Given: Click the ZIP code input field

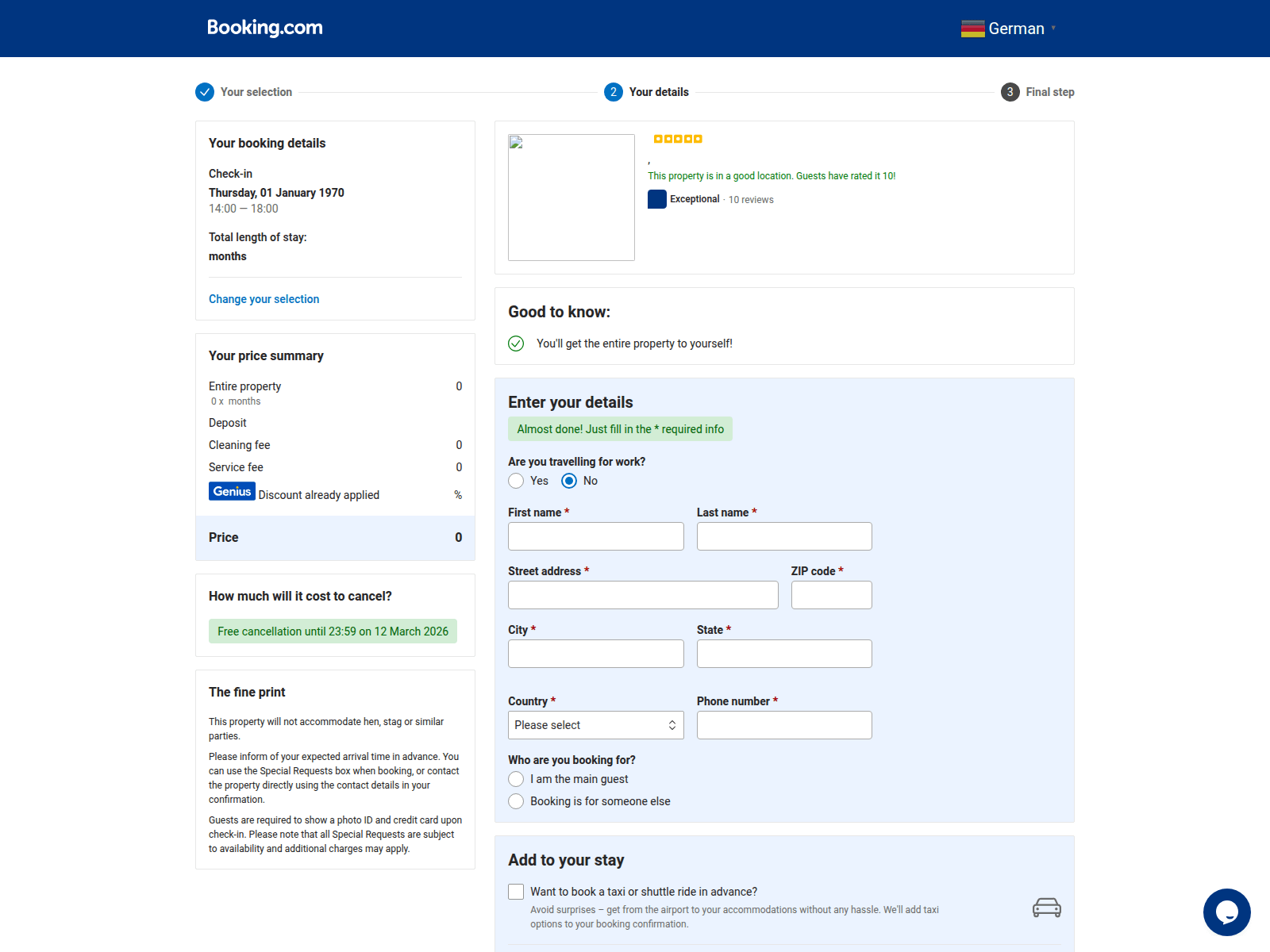Looking at the screenshot, I should coord(832,595).
